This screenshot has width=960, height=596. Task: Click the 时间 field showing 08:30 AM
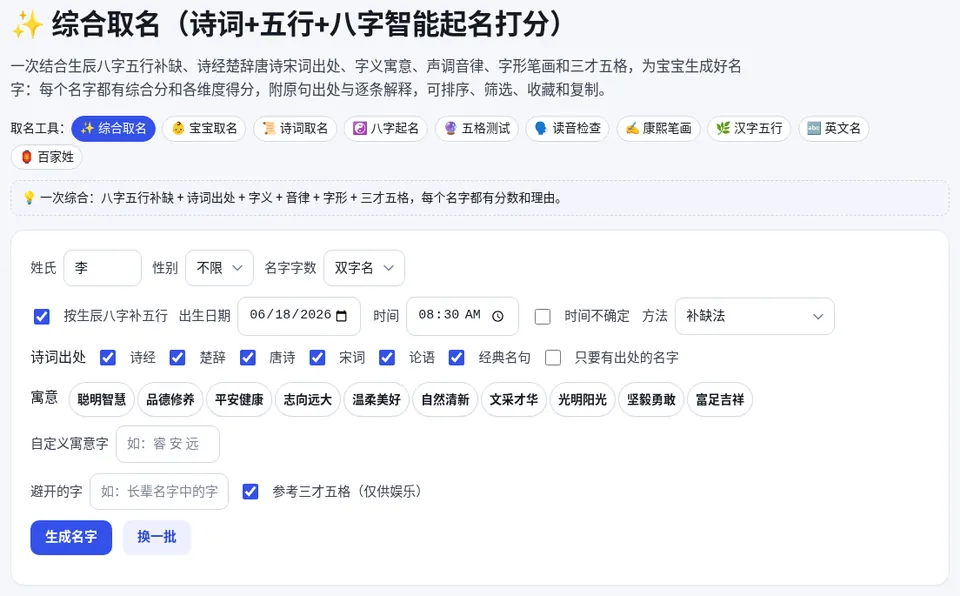tap(462, 316)
